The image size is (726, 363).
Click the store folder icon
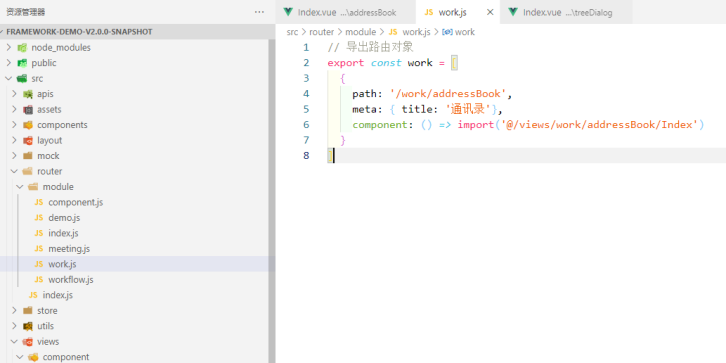[x=28, y=310]
